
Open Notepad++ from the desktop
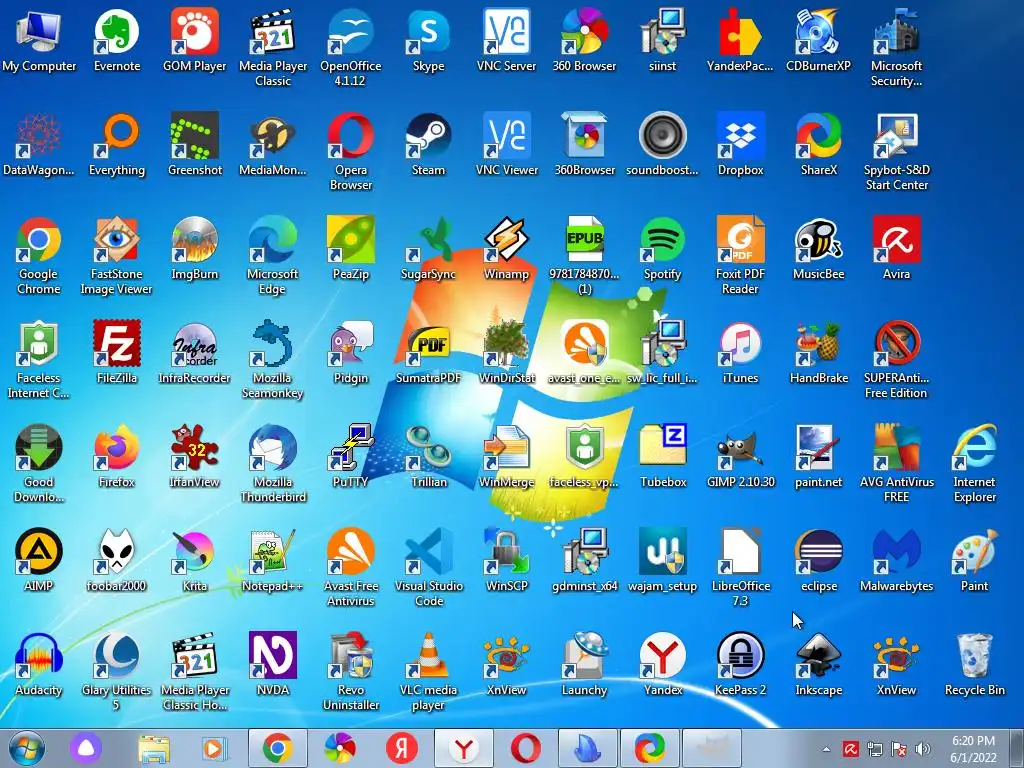click(272, 560)
